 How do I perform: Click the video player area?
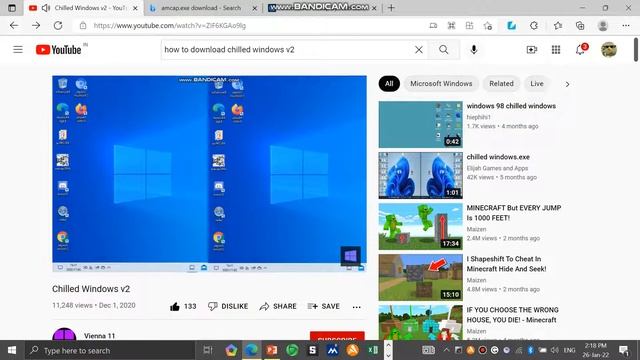209,173
